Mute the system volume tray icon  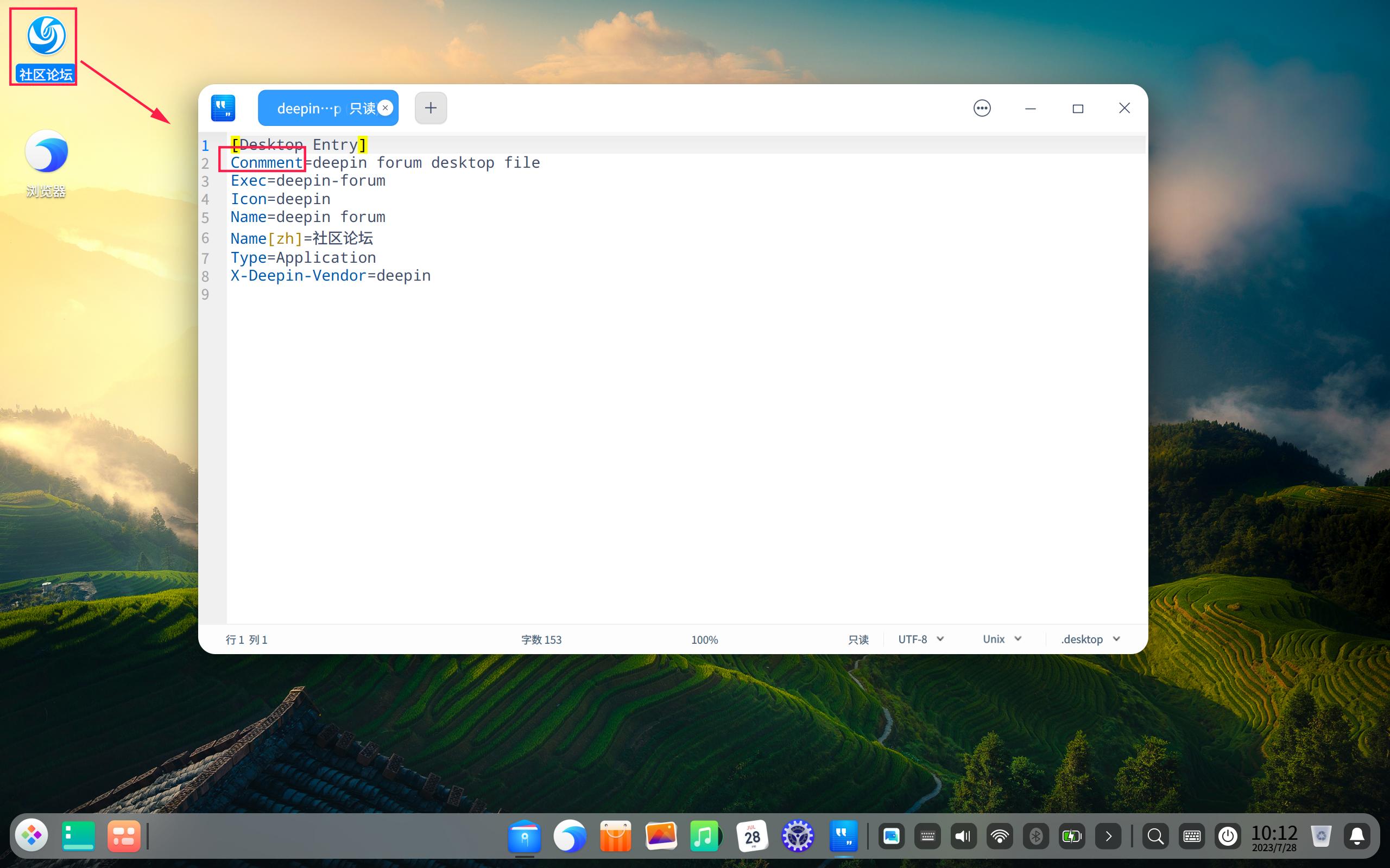(x=963, y=836)
